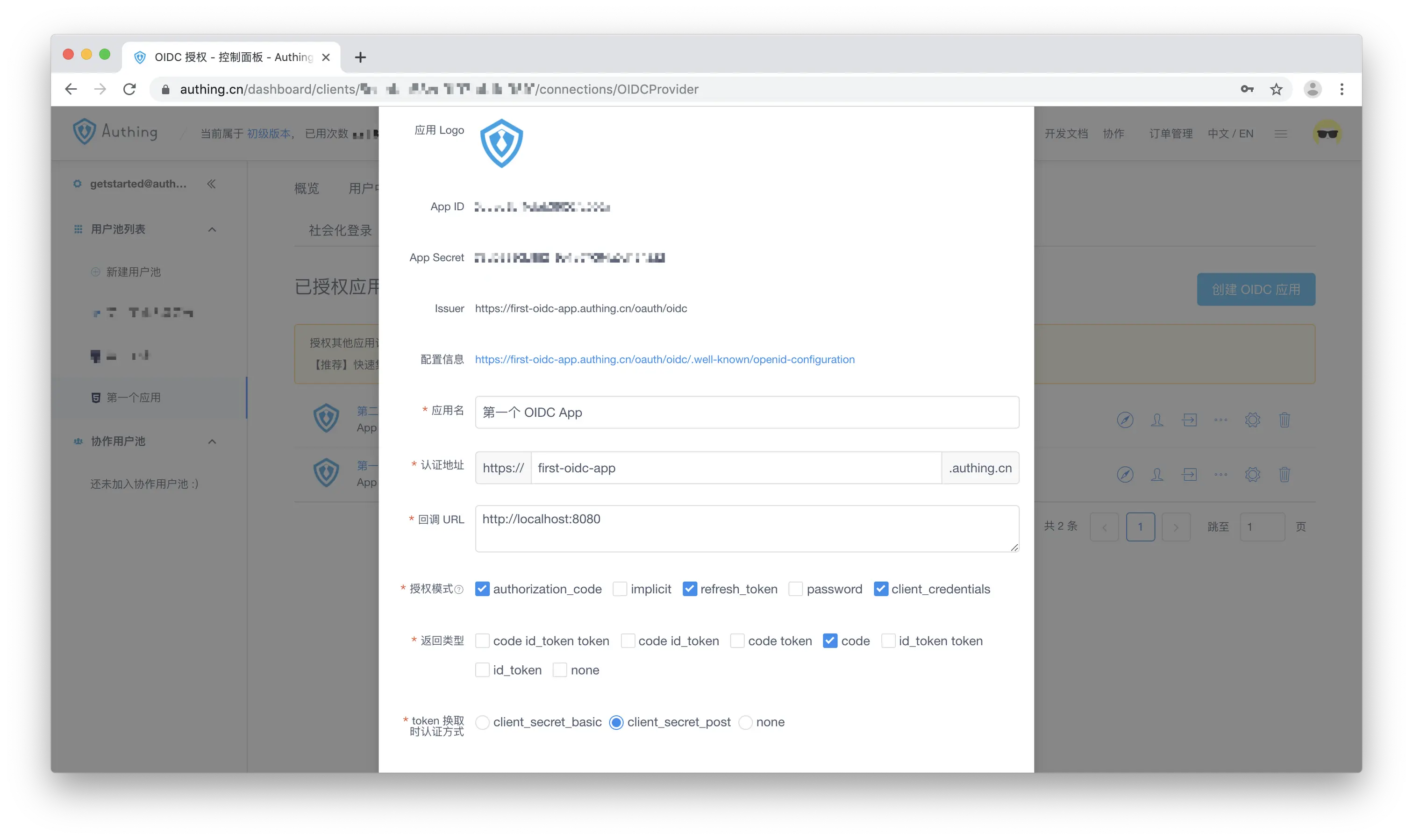Collapse the sidebar with double-chevron icon

pyautogui.click(x=211, y=184)
